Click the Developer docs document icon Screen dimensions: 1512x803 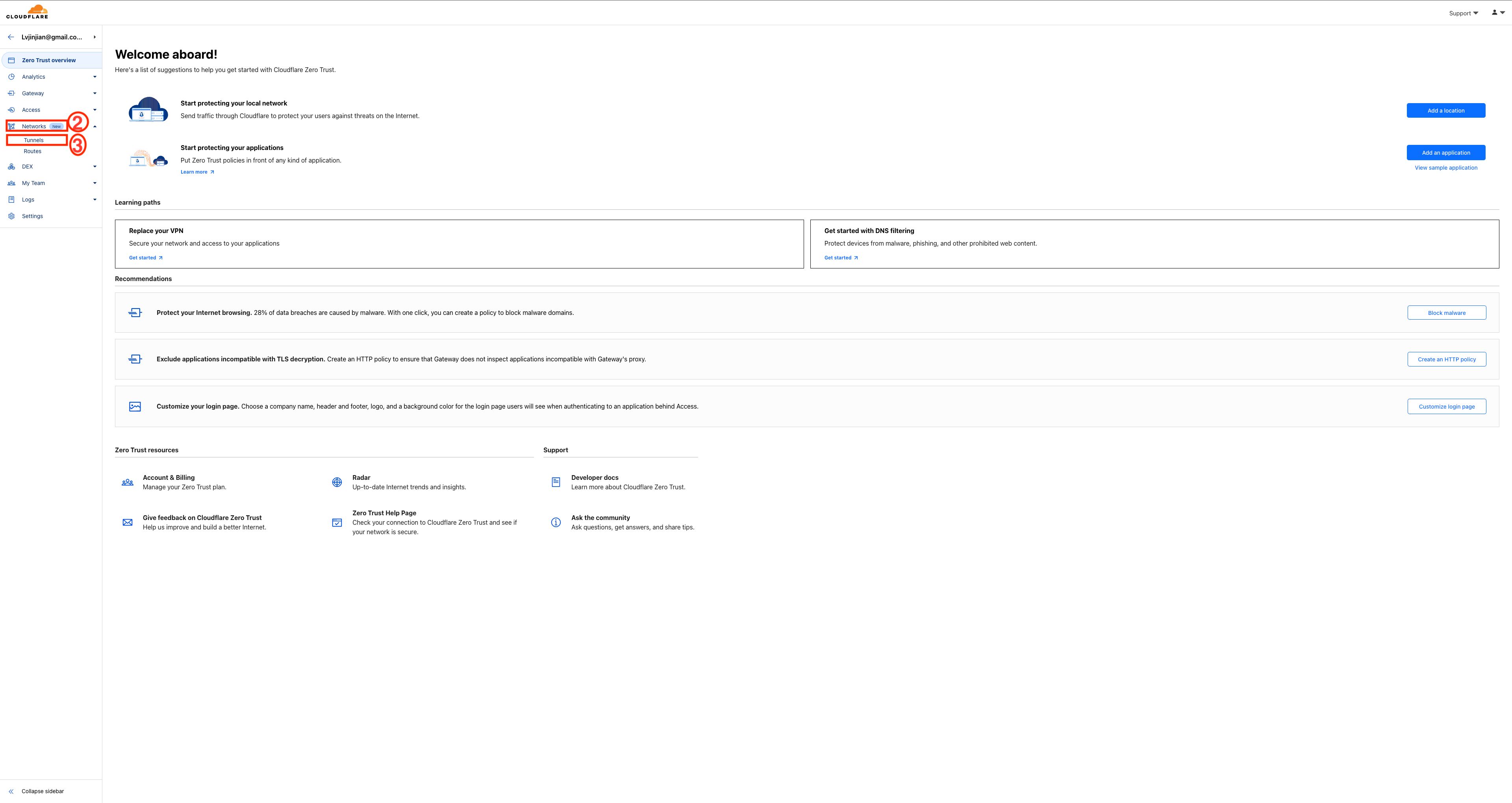[556, 483]
